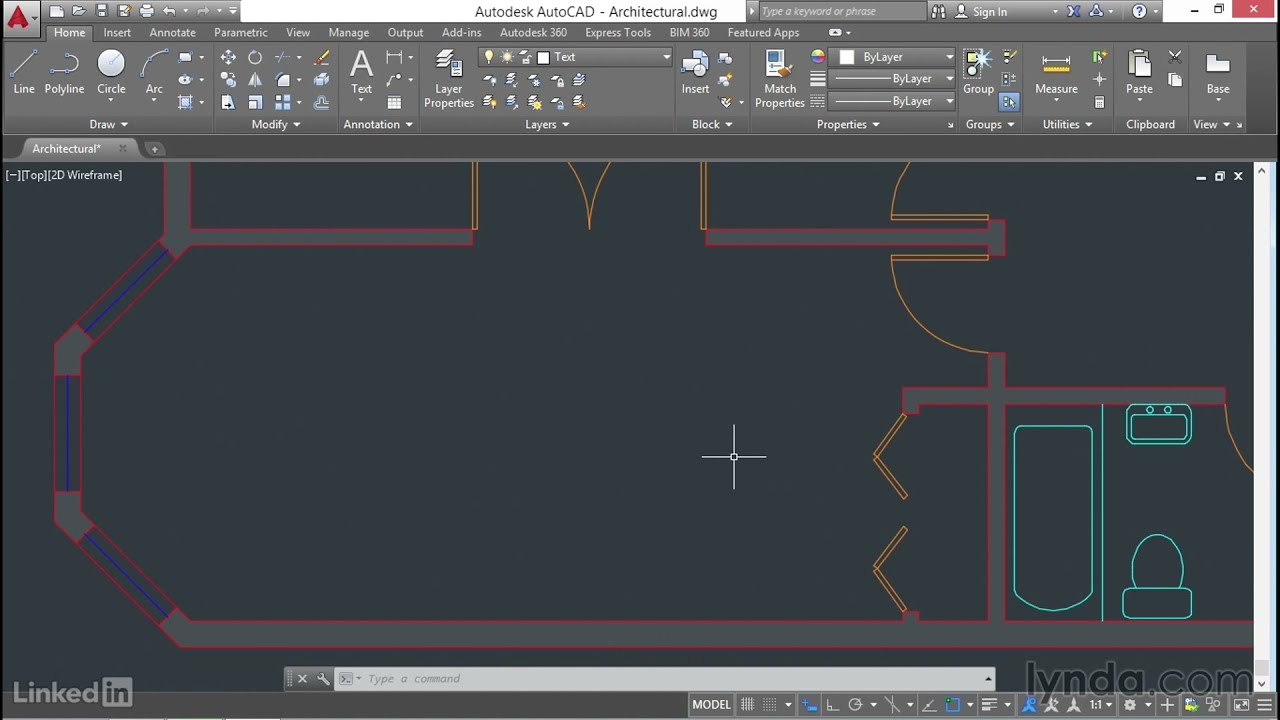Click the Explode tool in Modify panel
Viewport: 1280px width, 720px height.
pyautogui.click(x=321, y=79)
